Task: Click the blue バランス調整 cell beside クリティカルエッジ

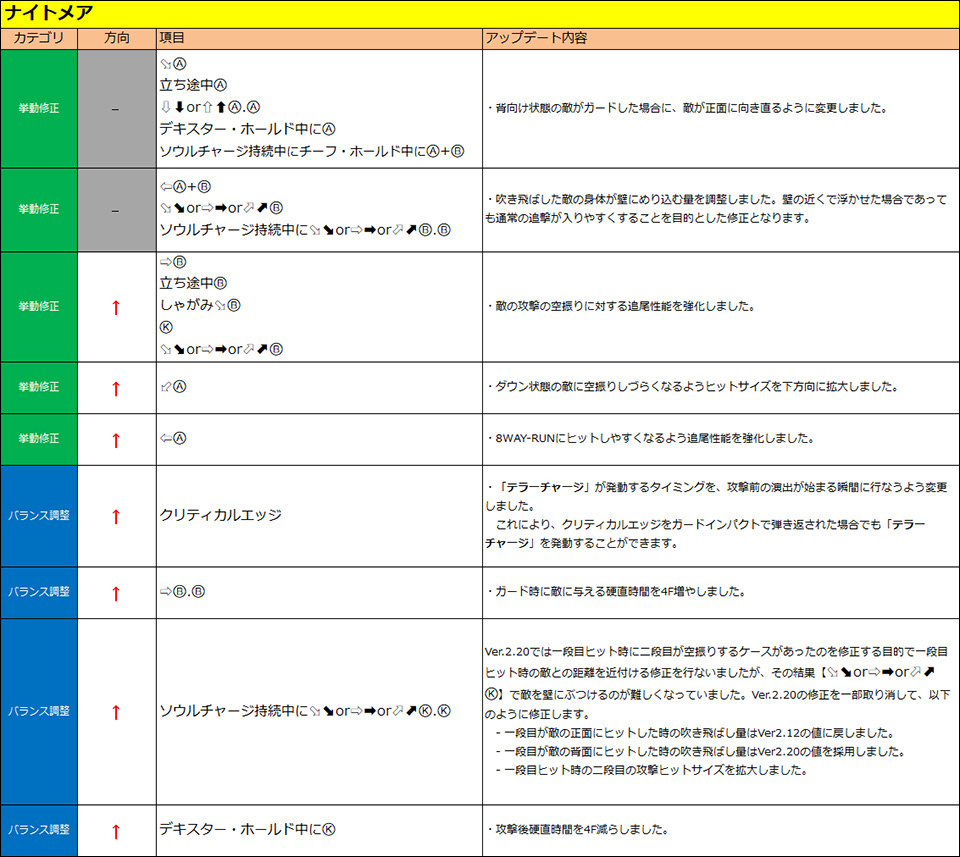Action: 39,516
